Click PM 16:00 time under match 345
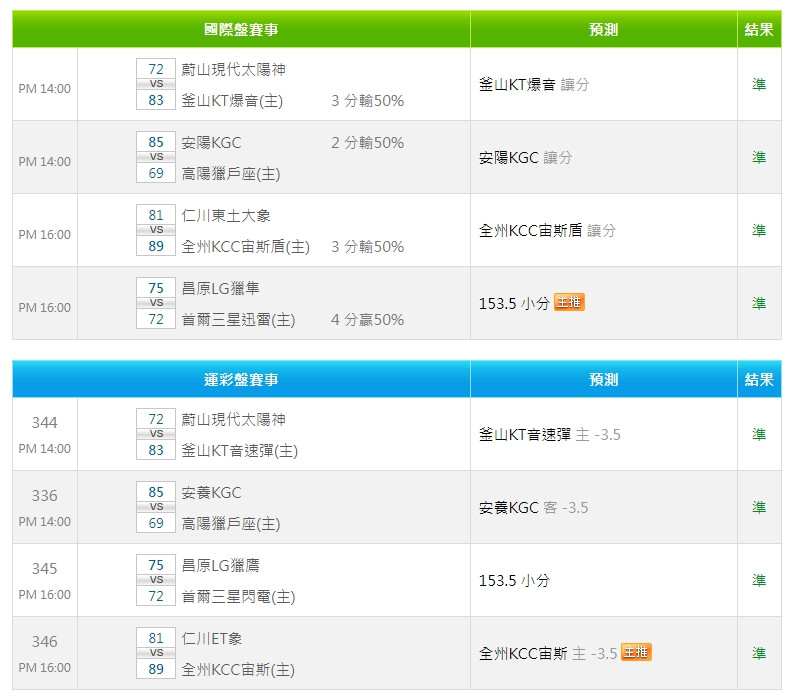The height and width of the screenshot is (693, 785). click(x=45, y=595)
